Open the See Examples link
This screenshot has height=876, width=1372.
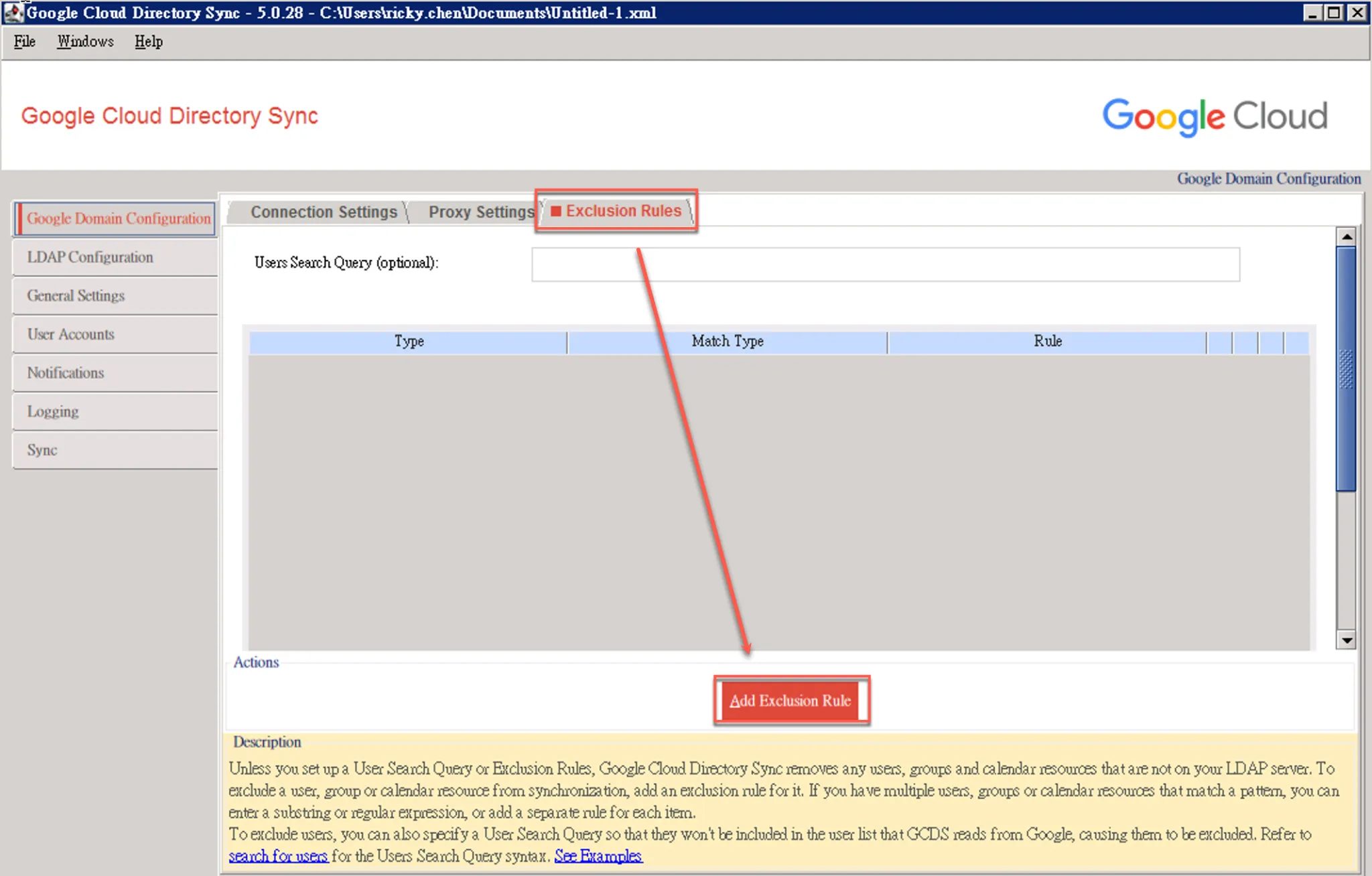point(598,856)
